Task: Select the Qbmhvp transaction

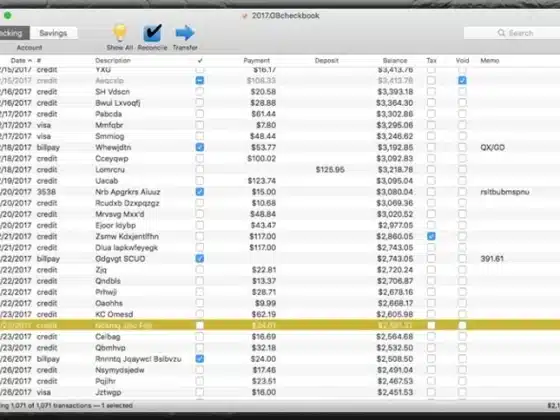Action: click(280, 348)
